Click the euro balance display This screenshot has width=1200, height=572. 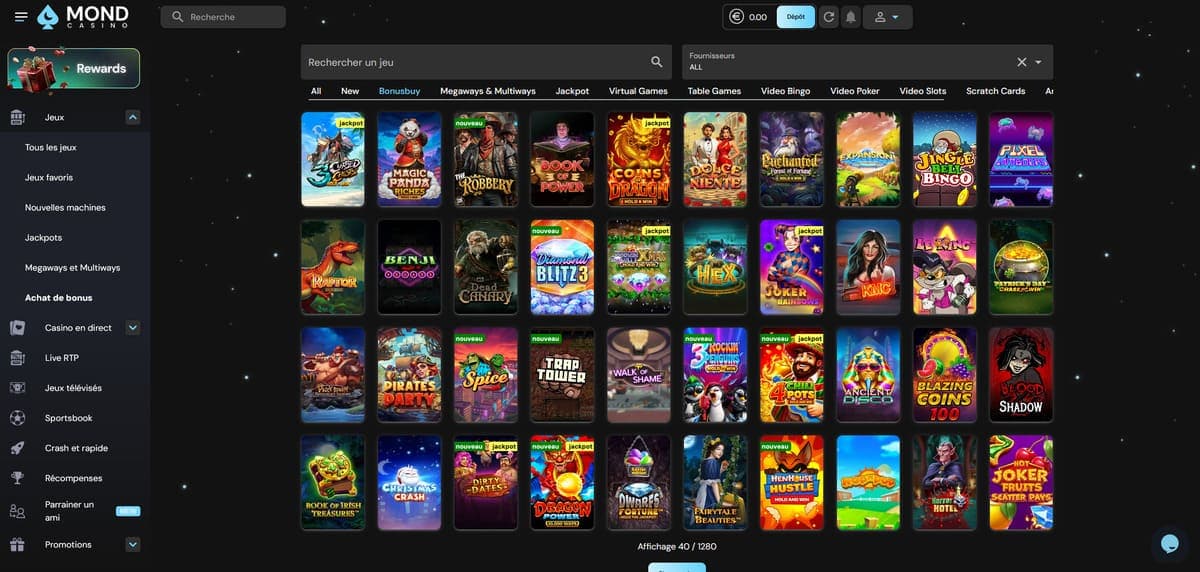(750, 17)
